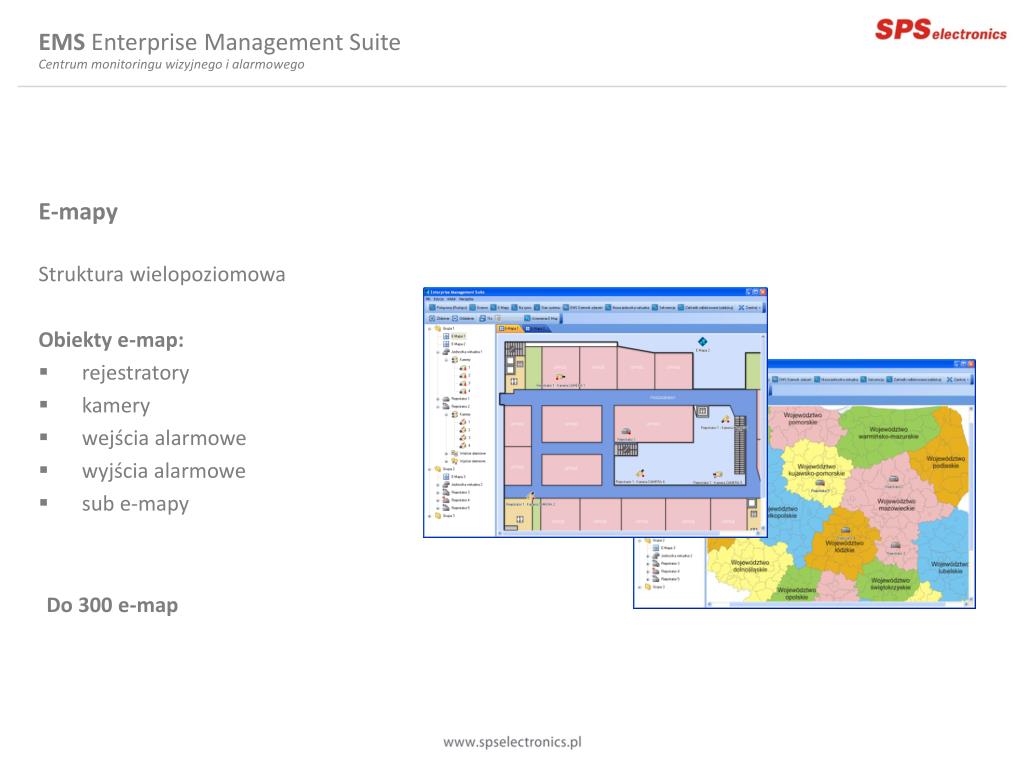Select Jednostka wirtualna 1 in the tree
Viewport: 1024px width, 768px height.
[x=462, y=352]
